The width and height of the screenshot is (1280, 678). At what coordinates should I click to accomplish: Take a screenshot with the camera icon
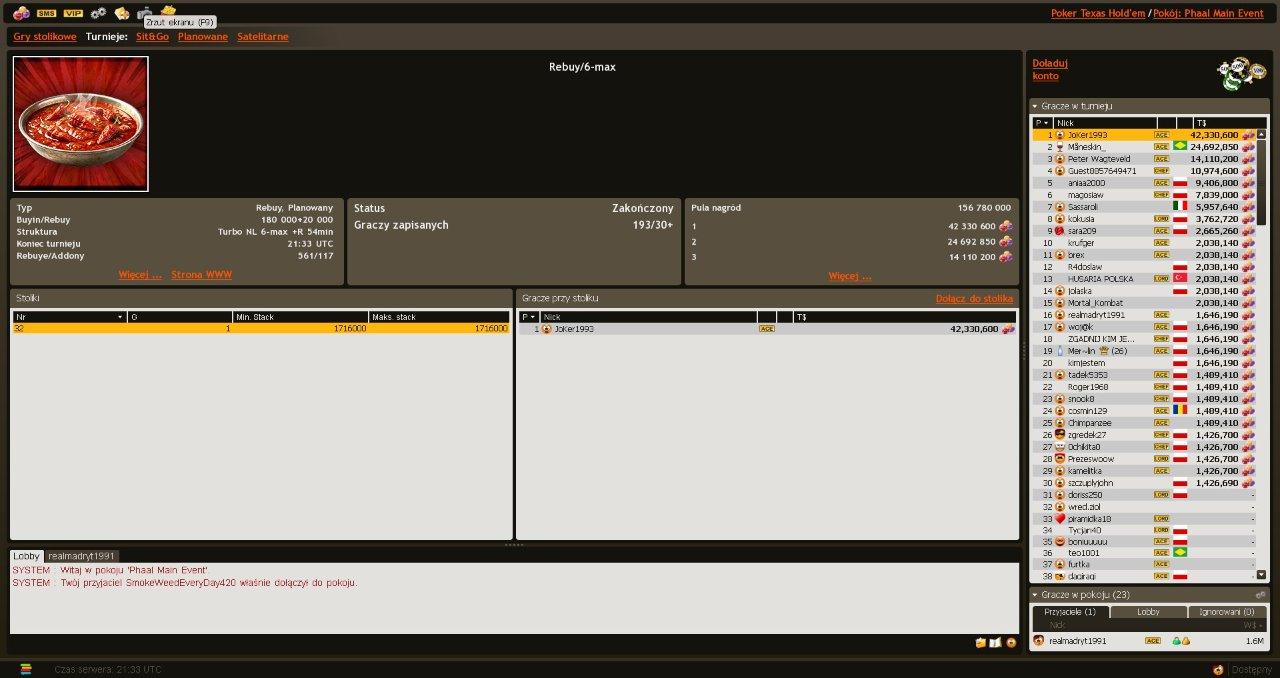(145, 12)
